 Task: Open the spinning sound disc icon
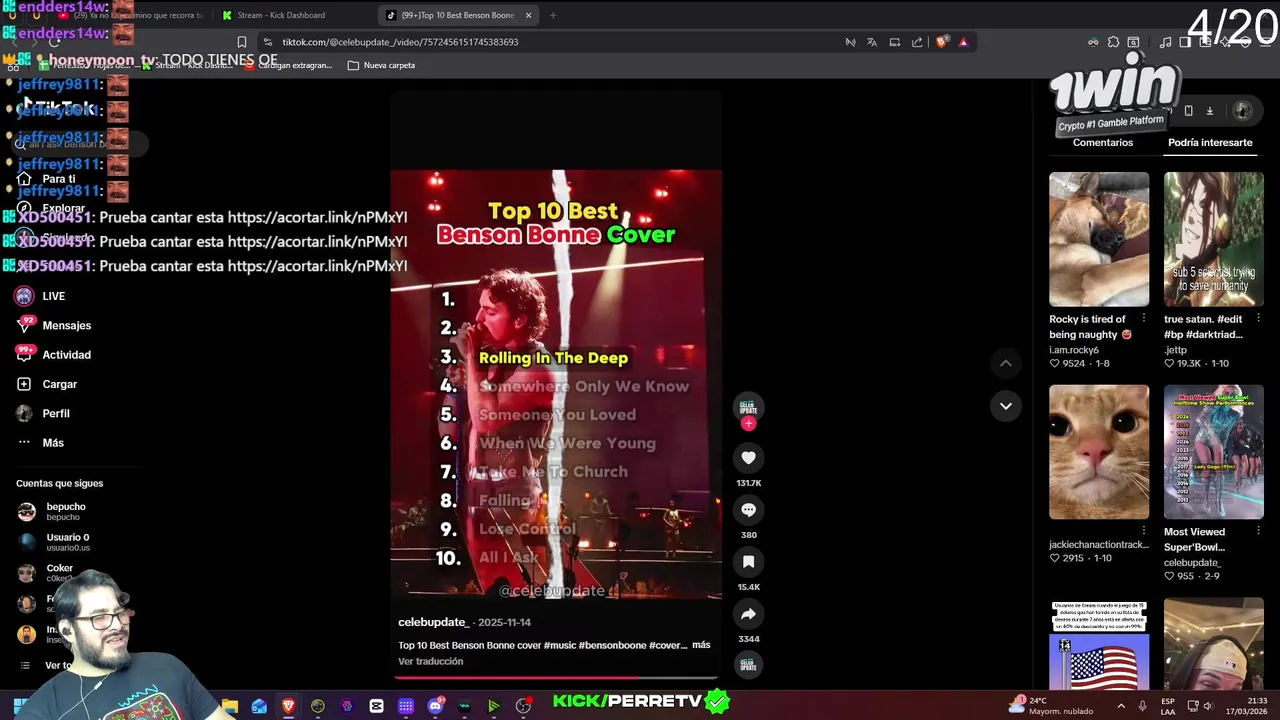748,665
